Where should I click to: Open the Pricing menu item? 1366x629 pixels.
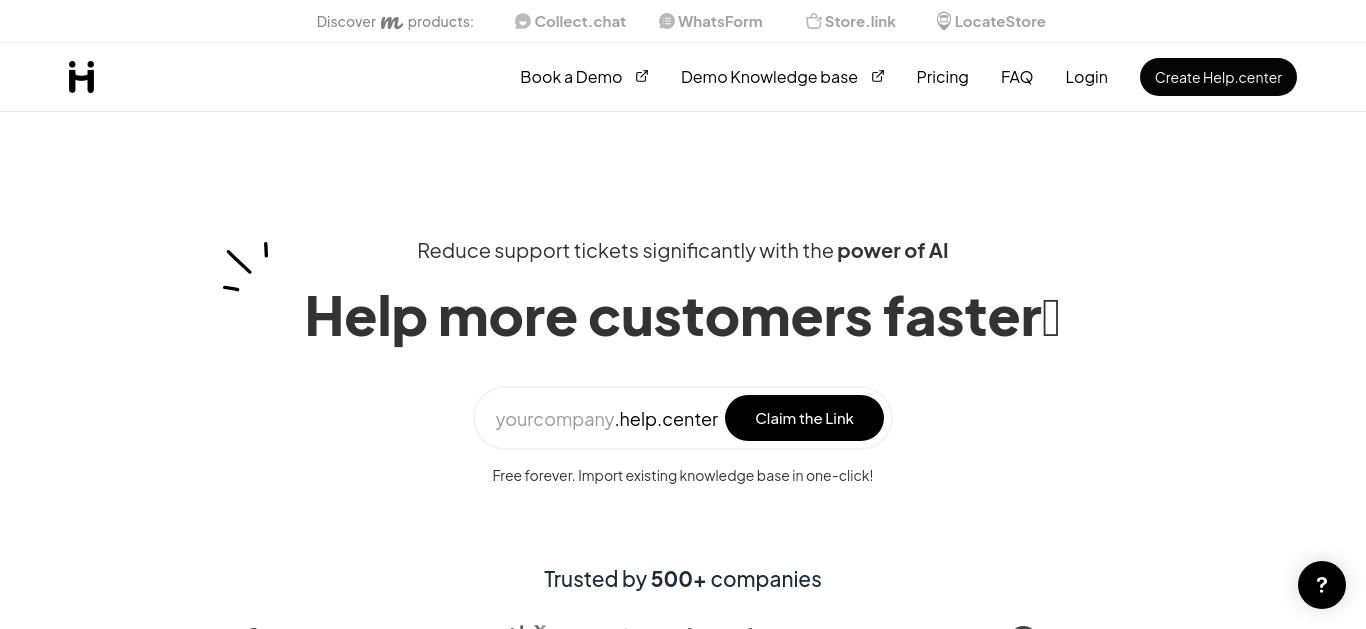pyautogui.click(x=942, y=77)
